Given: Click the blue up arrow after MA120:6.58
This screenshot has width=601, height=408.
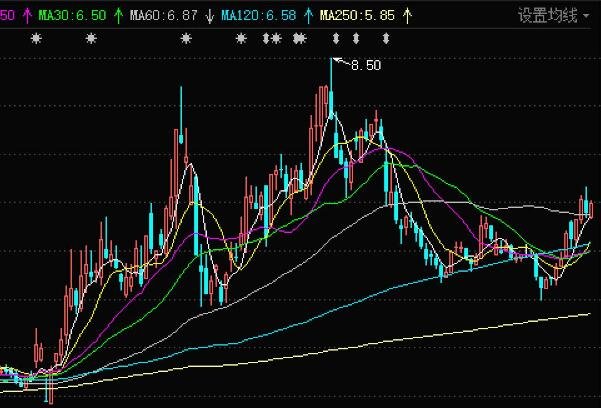Looking at the screenshot, I should click(308, 16).
